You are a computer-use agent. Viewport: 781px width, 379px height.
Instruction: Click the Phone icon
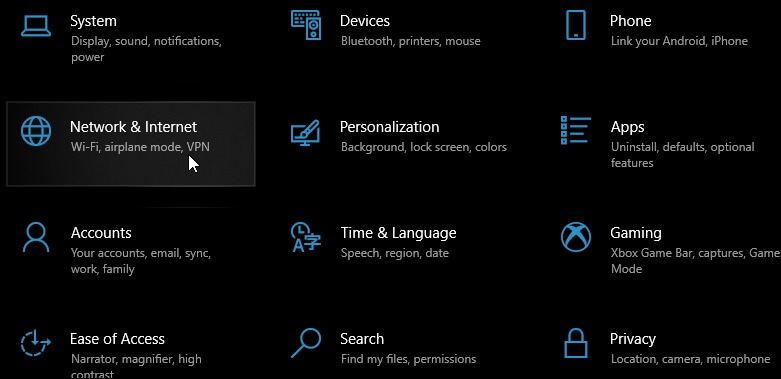click(x=576, y=25)
